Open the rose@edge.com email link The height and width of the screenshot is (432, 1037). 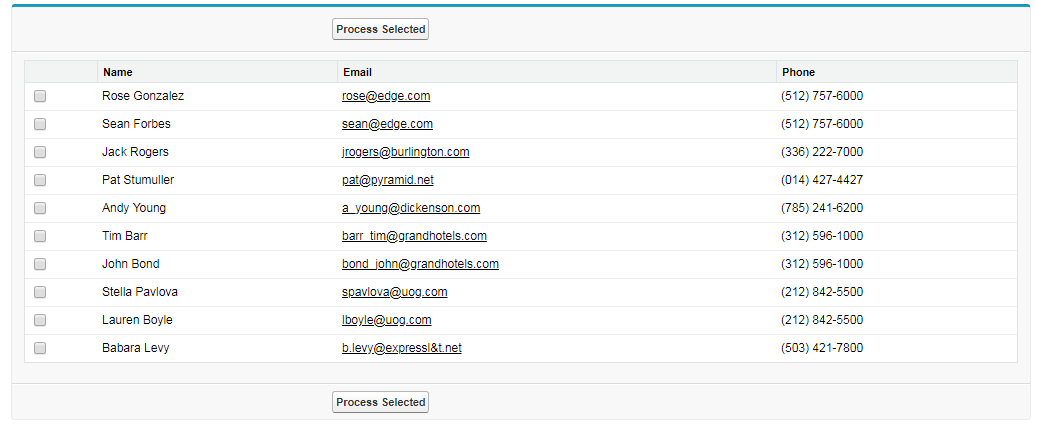386,96
